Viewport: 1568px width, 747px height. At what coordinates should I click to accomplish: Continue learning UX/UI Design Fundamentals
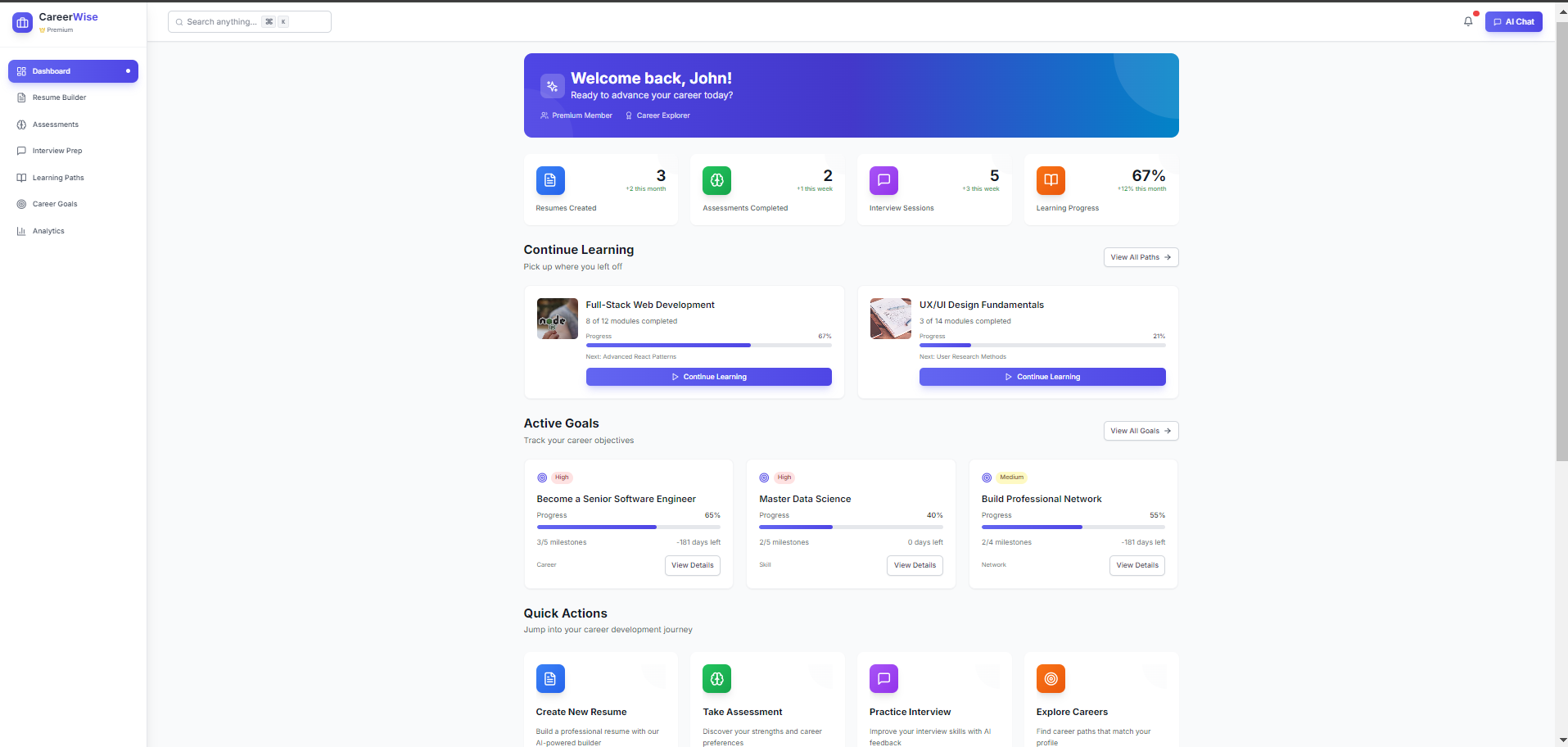(x=1042, y=377)
